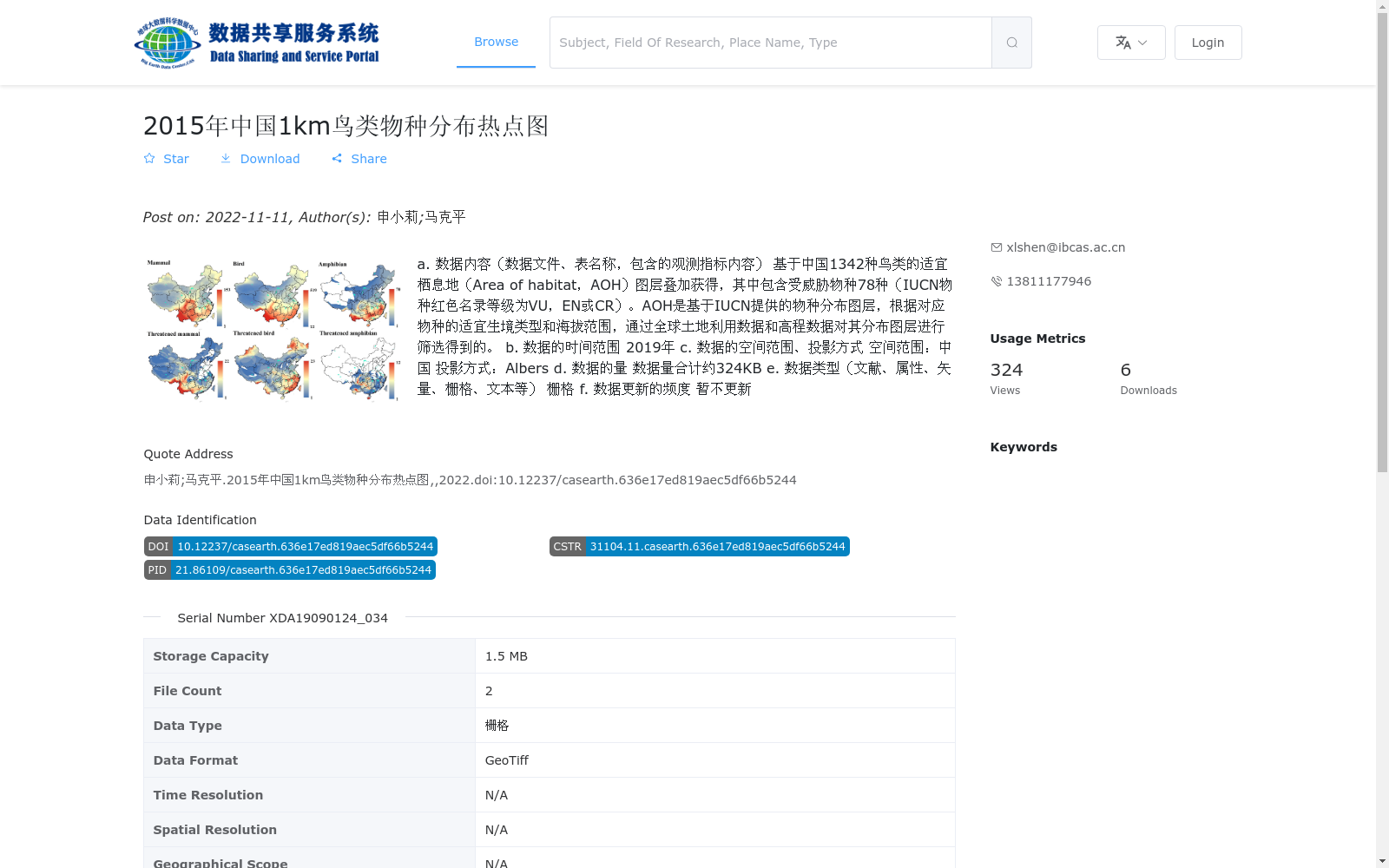Click the Usage Metrics heading
The image size is (1389, 868).
(x=1037, y=339)
